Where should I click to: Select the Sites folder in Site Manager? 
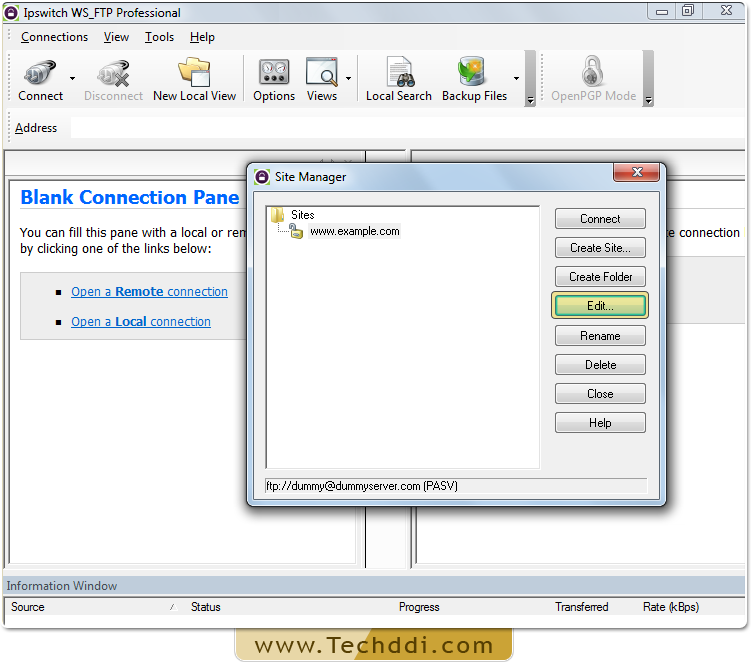[x=293, y=215]
